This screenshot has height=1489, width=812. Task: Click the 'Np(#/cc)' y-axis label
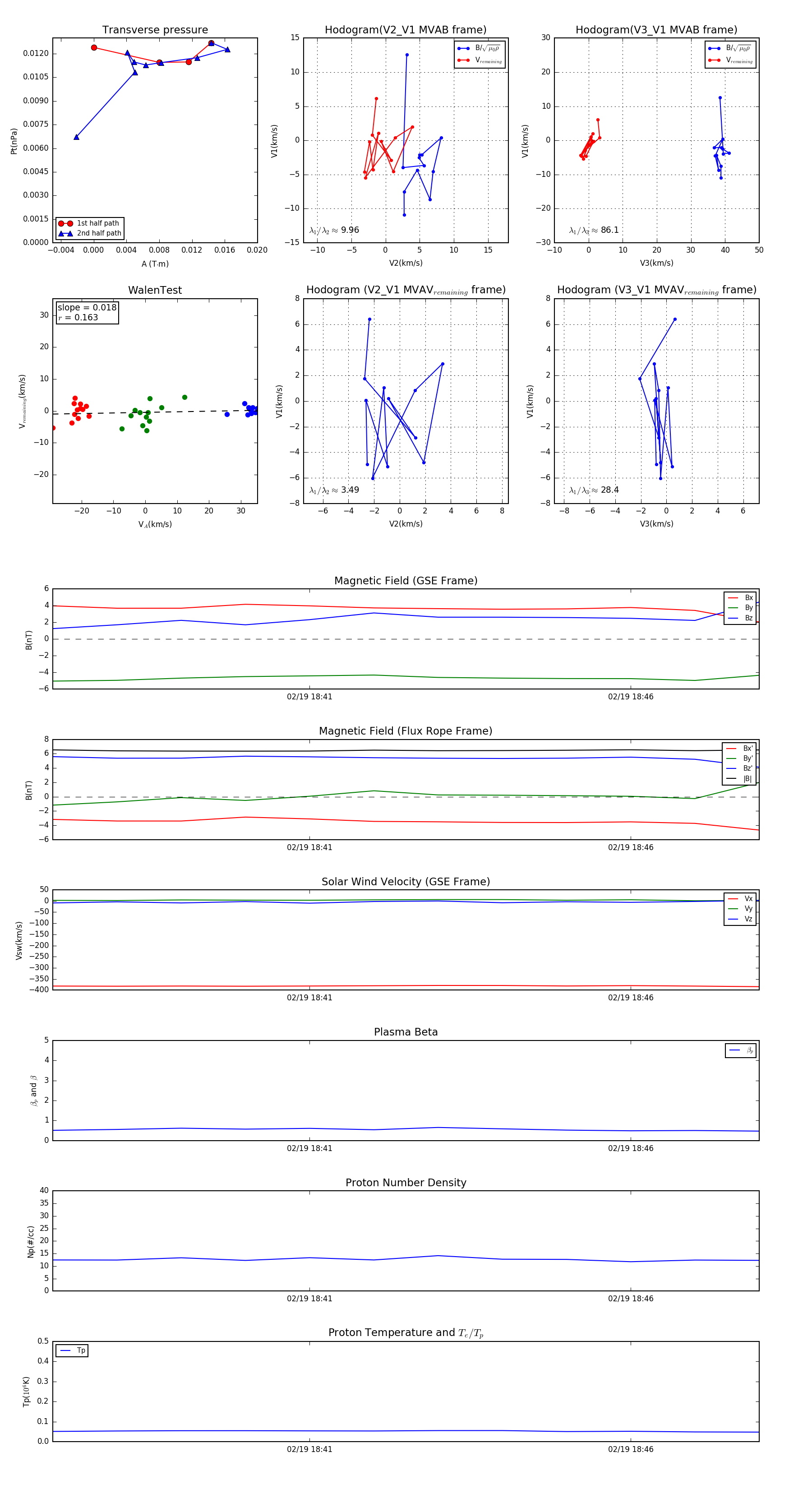(x=31, y=1241)
